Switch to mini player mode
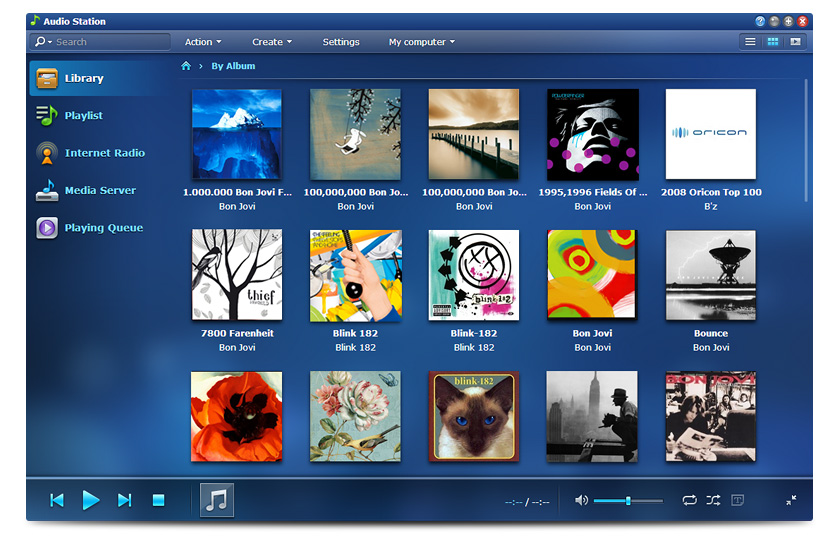Image resolution: width=837 pixels, height=540 pixels. (791, 500)
